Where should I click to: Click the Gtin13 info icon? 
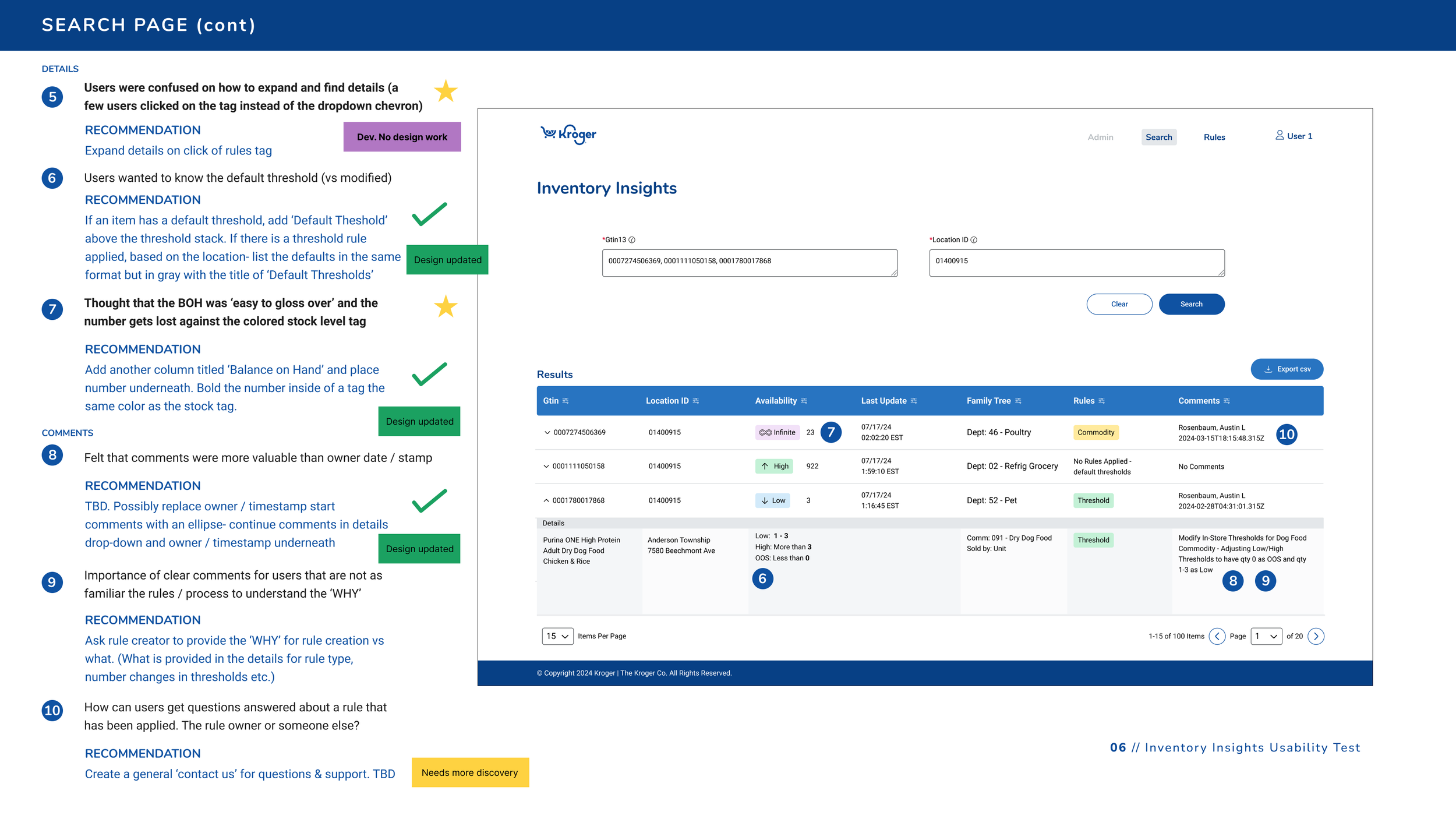pyautogui.click(x=632, y=240)
